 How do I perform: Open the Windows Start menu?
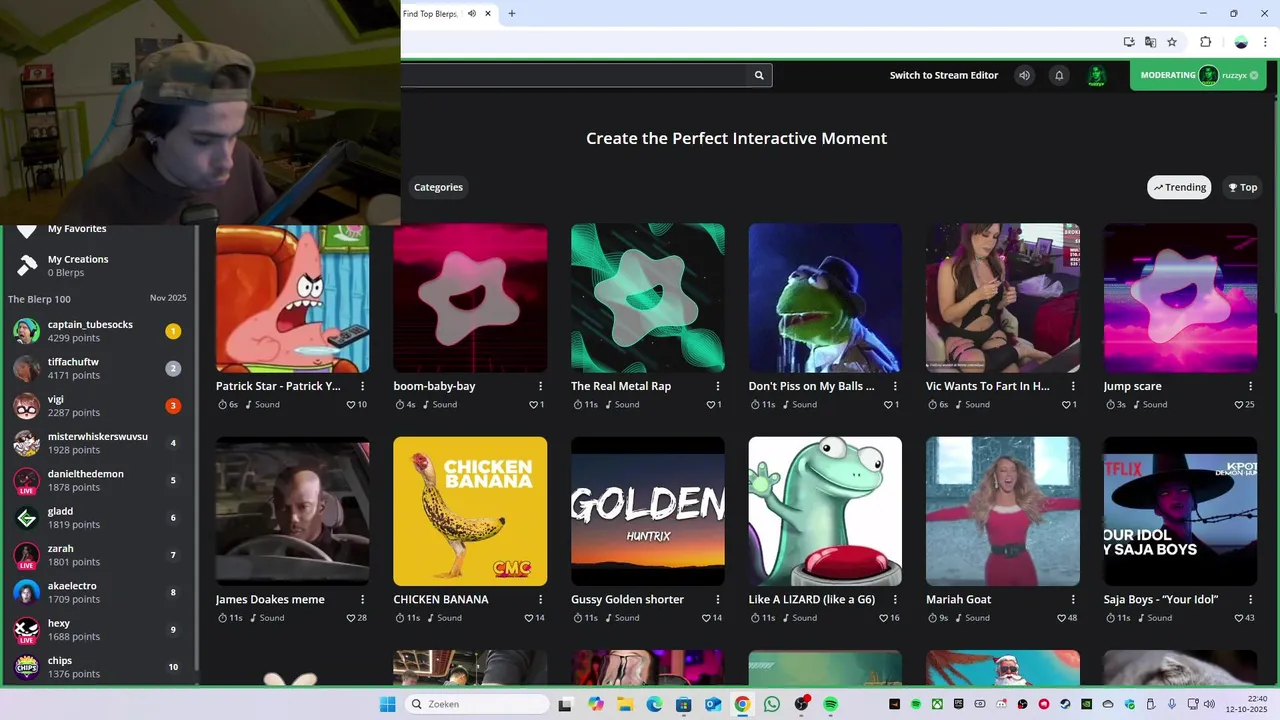pyautogui.click(x=387, y=704)
